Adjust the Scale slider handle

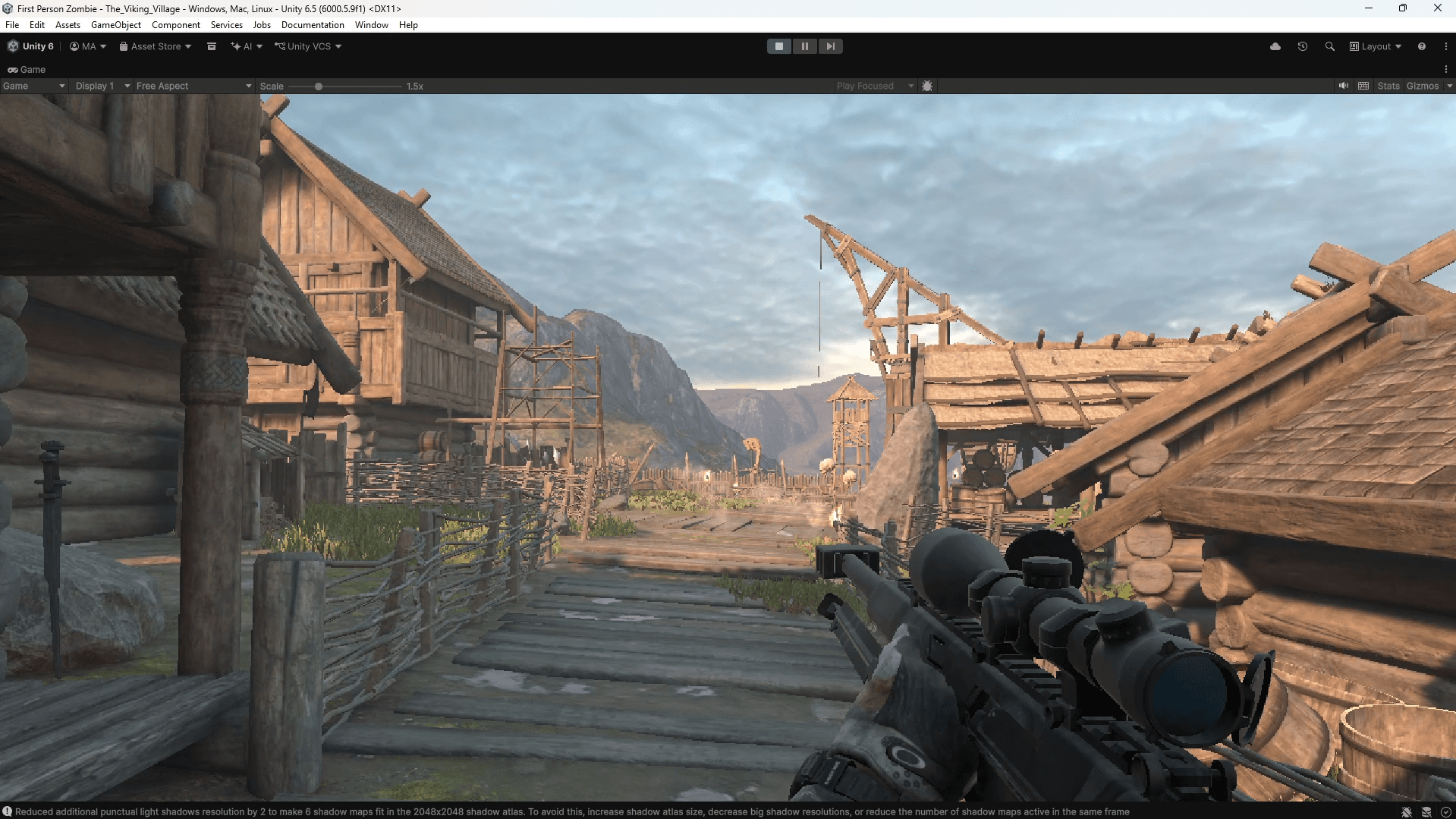click(319, 87)
